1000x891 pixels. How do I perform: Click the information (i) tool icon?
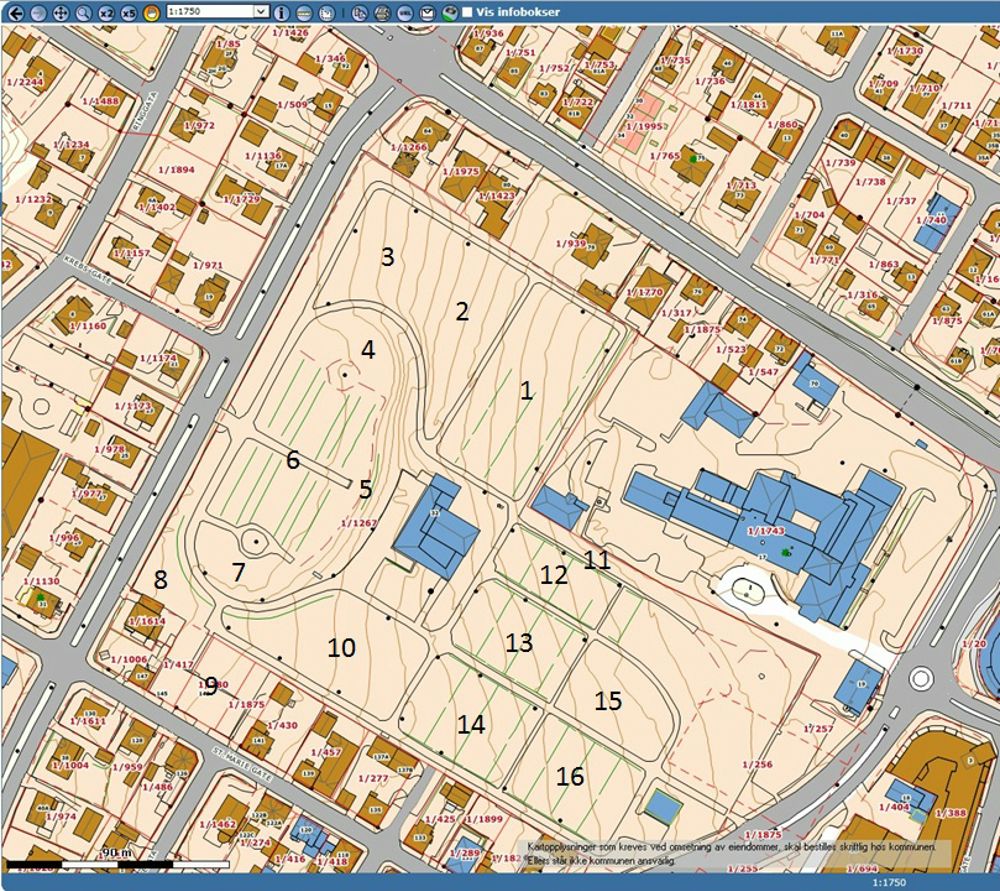[x=281, y=12]
